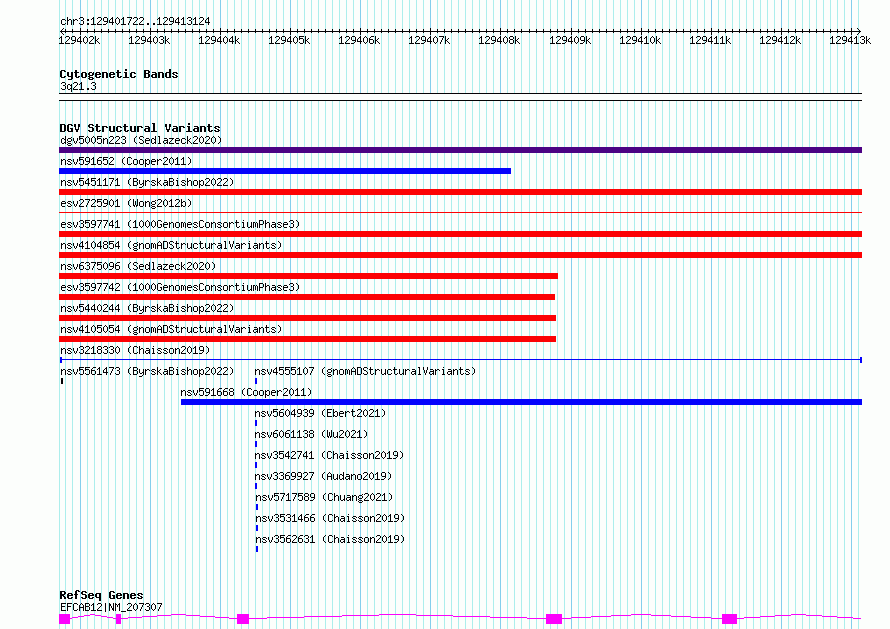Open nsv4555107 (gnomADStructuralVariants) label
890x629 pixels.
click(365, 371)
